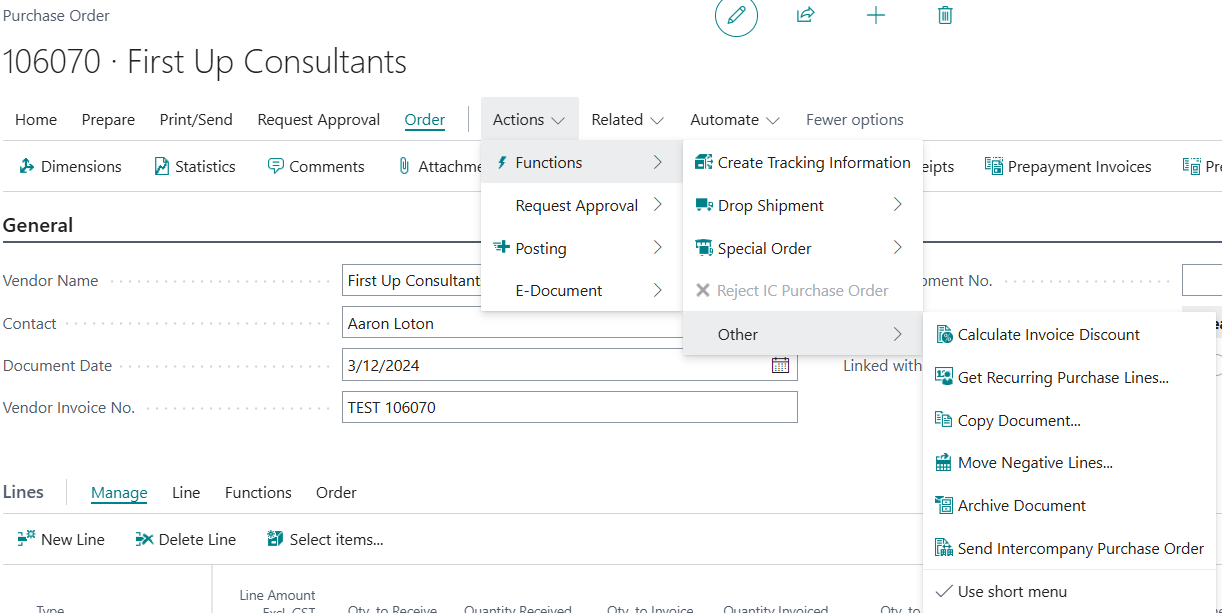The image size is (1222, 613).
Task: Open the Related dropdown menu
Action: point(627,120)
